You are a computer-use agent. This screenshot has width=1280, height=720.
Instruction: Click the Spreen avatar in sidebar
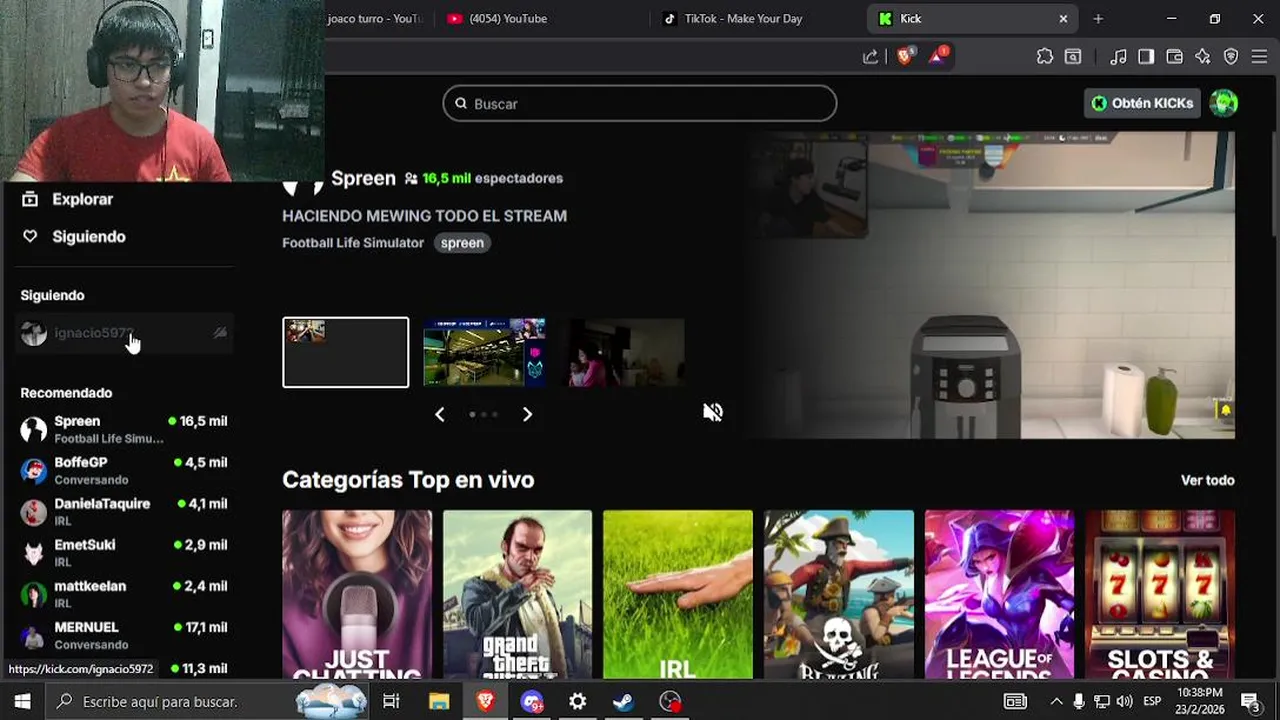tap(34, 429)
